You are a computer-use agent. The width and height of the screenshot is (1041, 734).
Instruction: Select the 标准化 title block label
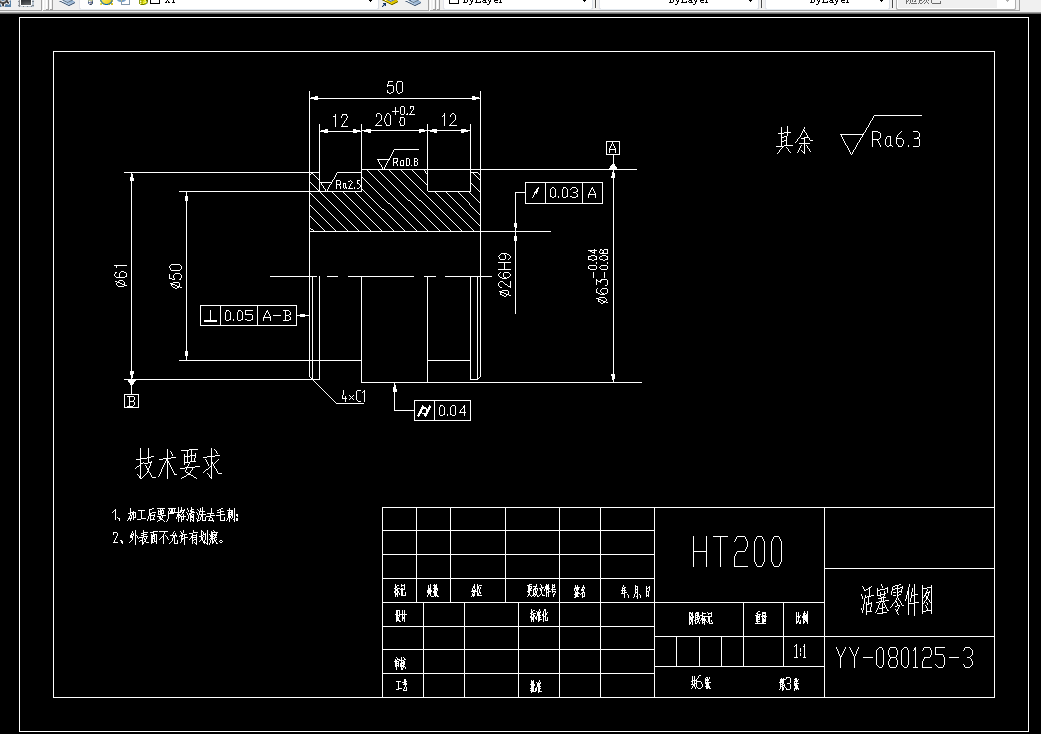[539, 616]
